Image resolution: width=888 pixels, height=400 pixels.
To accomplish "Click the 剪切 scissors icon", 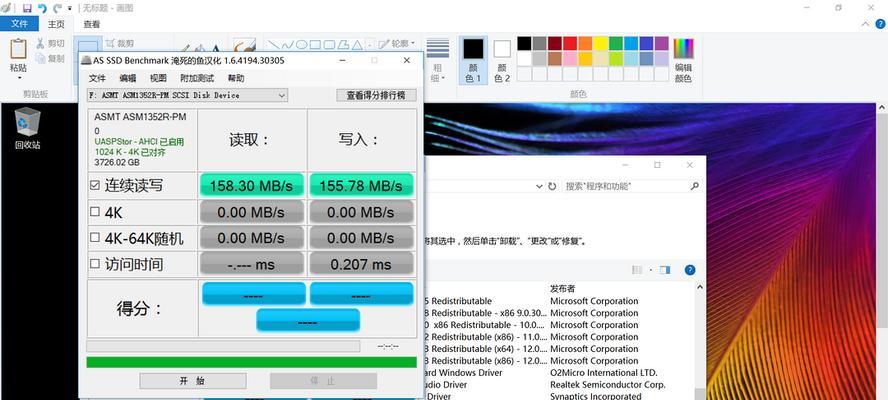I will coord(41,43).
